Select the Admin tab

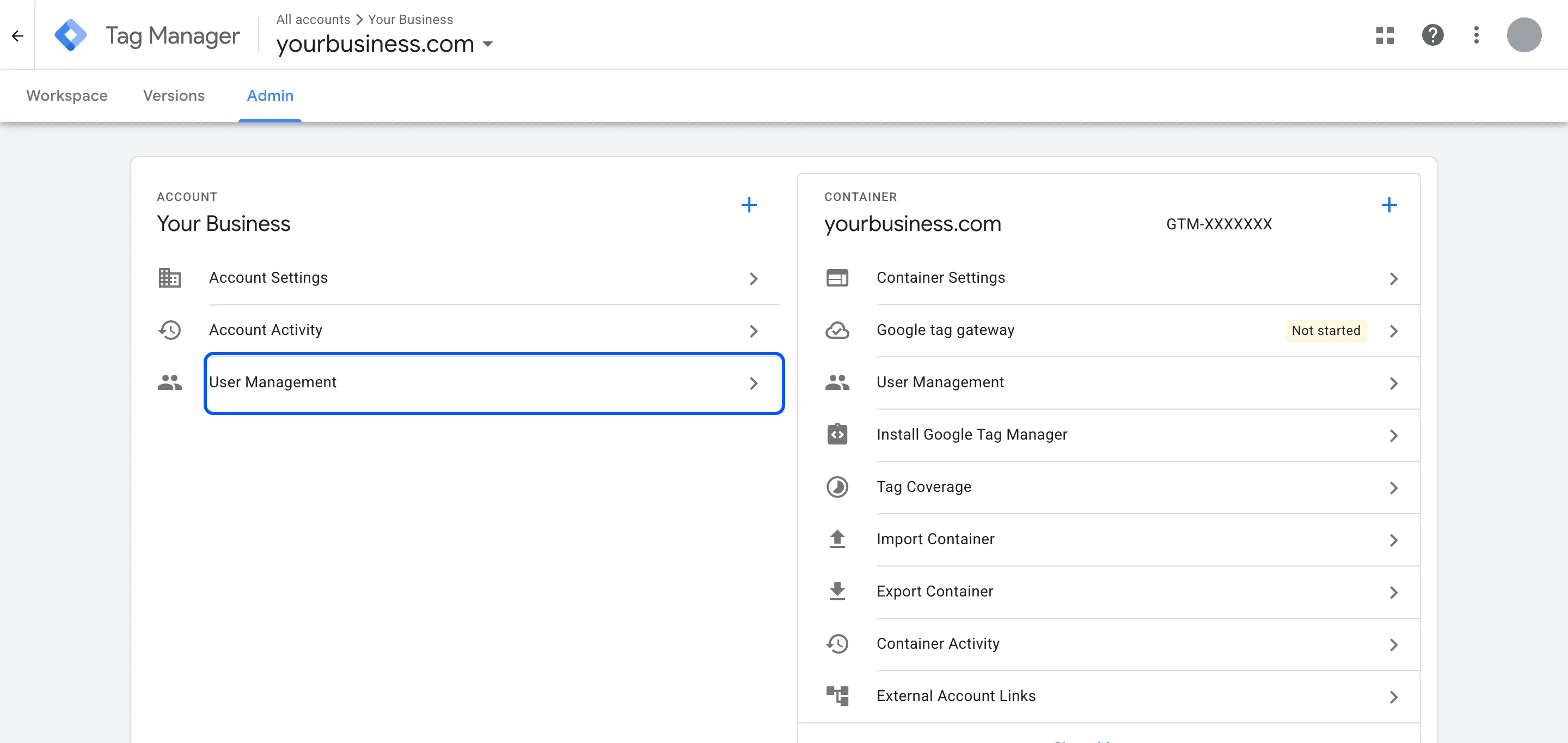(x=269, y=96)
